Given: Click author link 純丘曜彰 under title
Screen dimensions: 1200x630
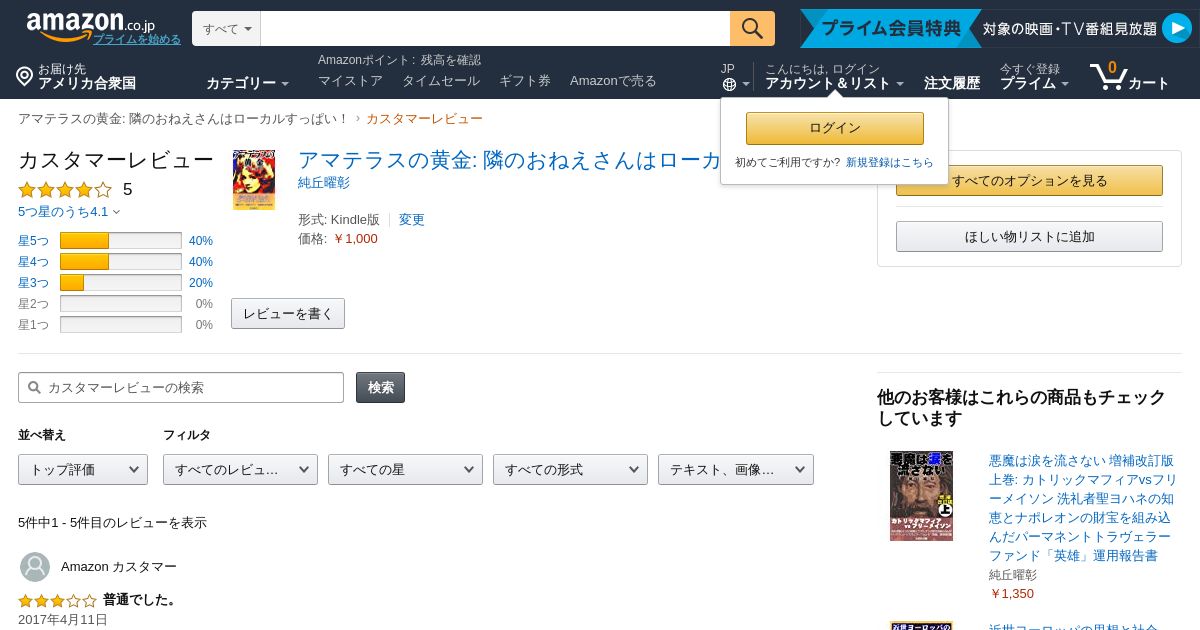Looking at the screenshot, I should coord(324,183).
